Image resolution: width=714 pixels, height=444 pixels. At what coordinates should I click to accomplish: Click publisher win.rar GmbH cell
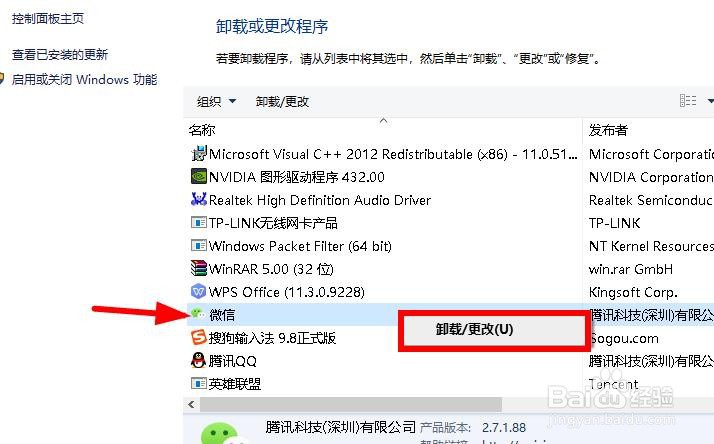click(x=631, y=269)
